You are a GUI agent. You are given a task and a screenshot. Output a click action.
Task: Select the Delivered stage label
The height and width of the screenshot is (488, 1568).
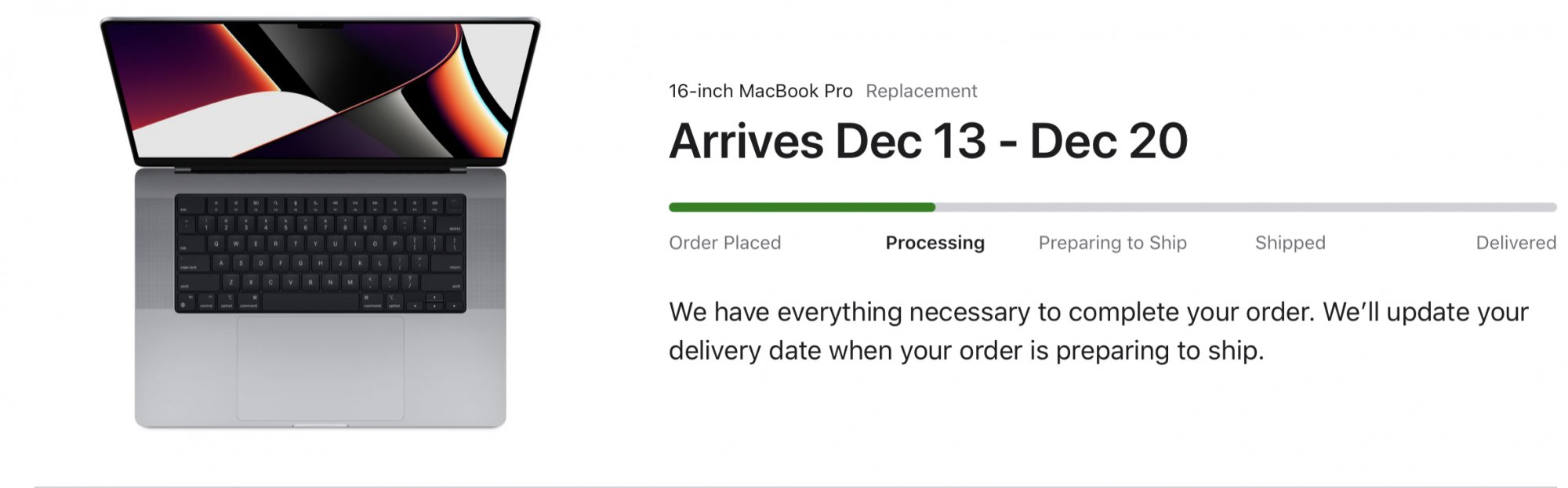(1515, 243)
